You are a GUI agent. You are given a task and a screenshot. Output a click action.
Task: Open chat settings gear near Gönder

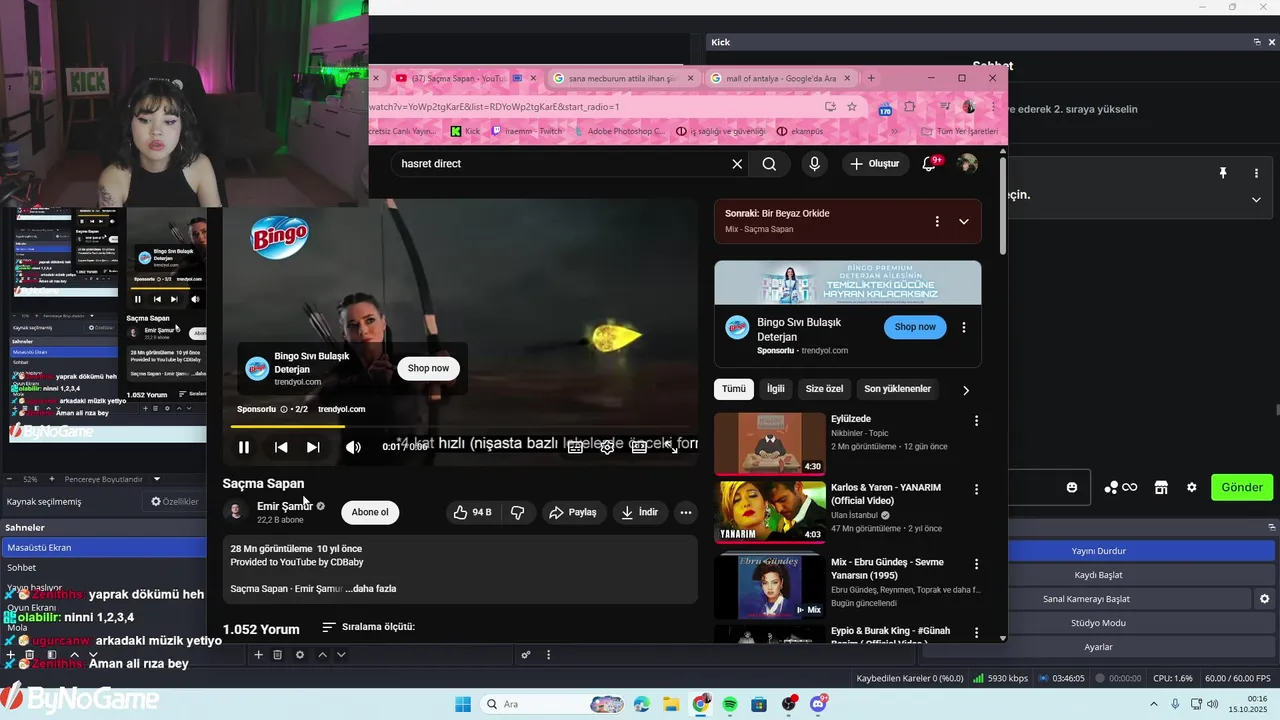click(x=1191, y=487)
